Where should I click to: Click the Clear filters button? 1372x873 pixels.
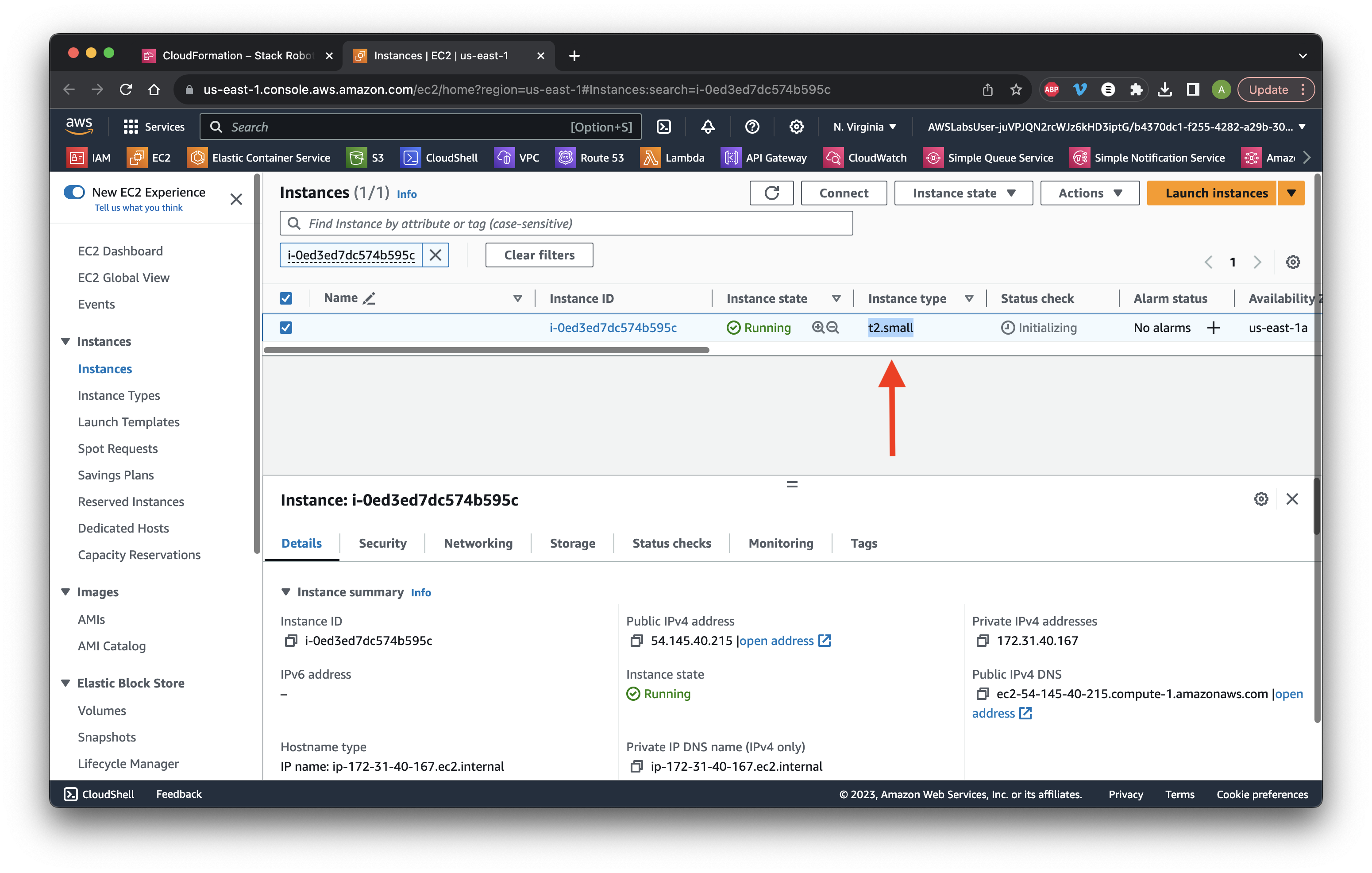[539, 255]
